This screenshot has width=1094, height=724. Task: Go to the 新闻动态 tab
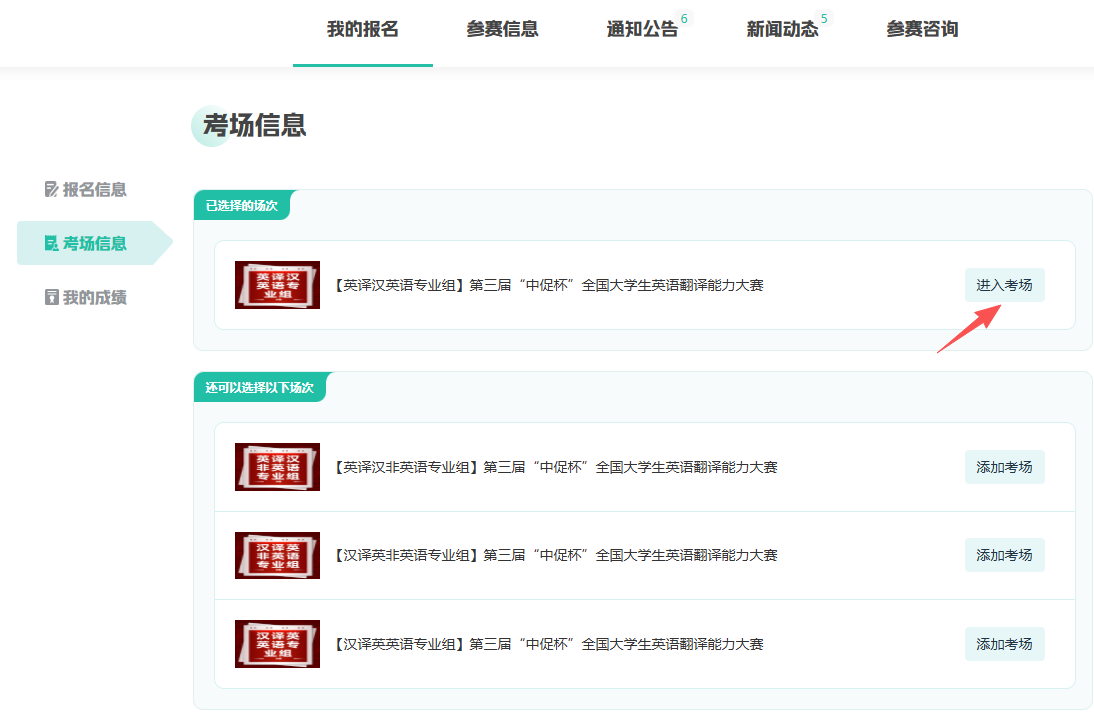click(782, 29)
